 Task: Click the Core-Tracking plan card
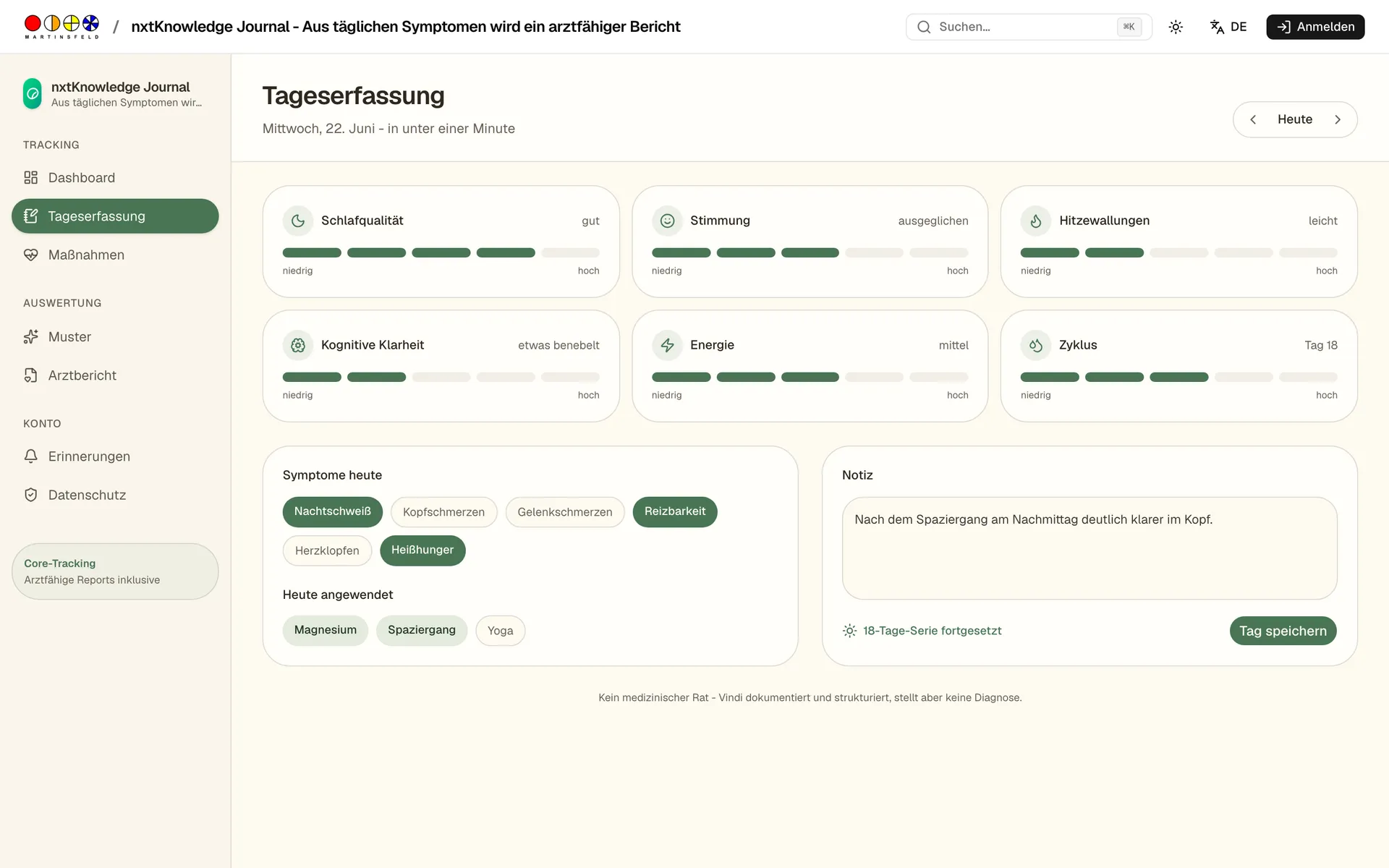point(115,571)
